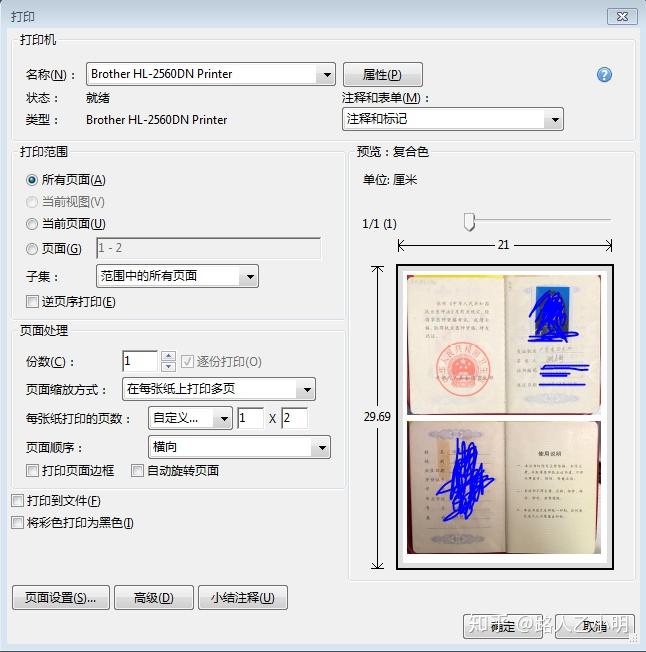
Task: Click the 取消 cancel button
Action: point(595,626)
